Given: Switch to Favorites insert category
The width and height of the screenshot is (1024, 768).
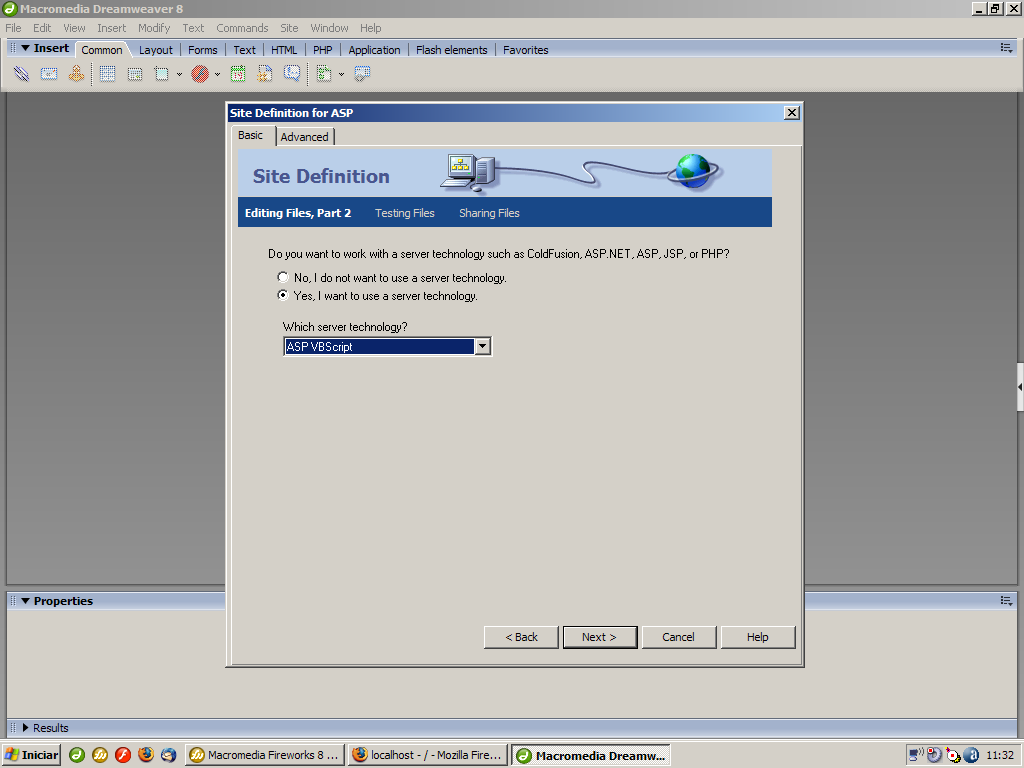Looking at the screenshot, I should 526,50.
